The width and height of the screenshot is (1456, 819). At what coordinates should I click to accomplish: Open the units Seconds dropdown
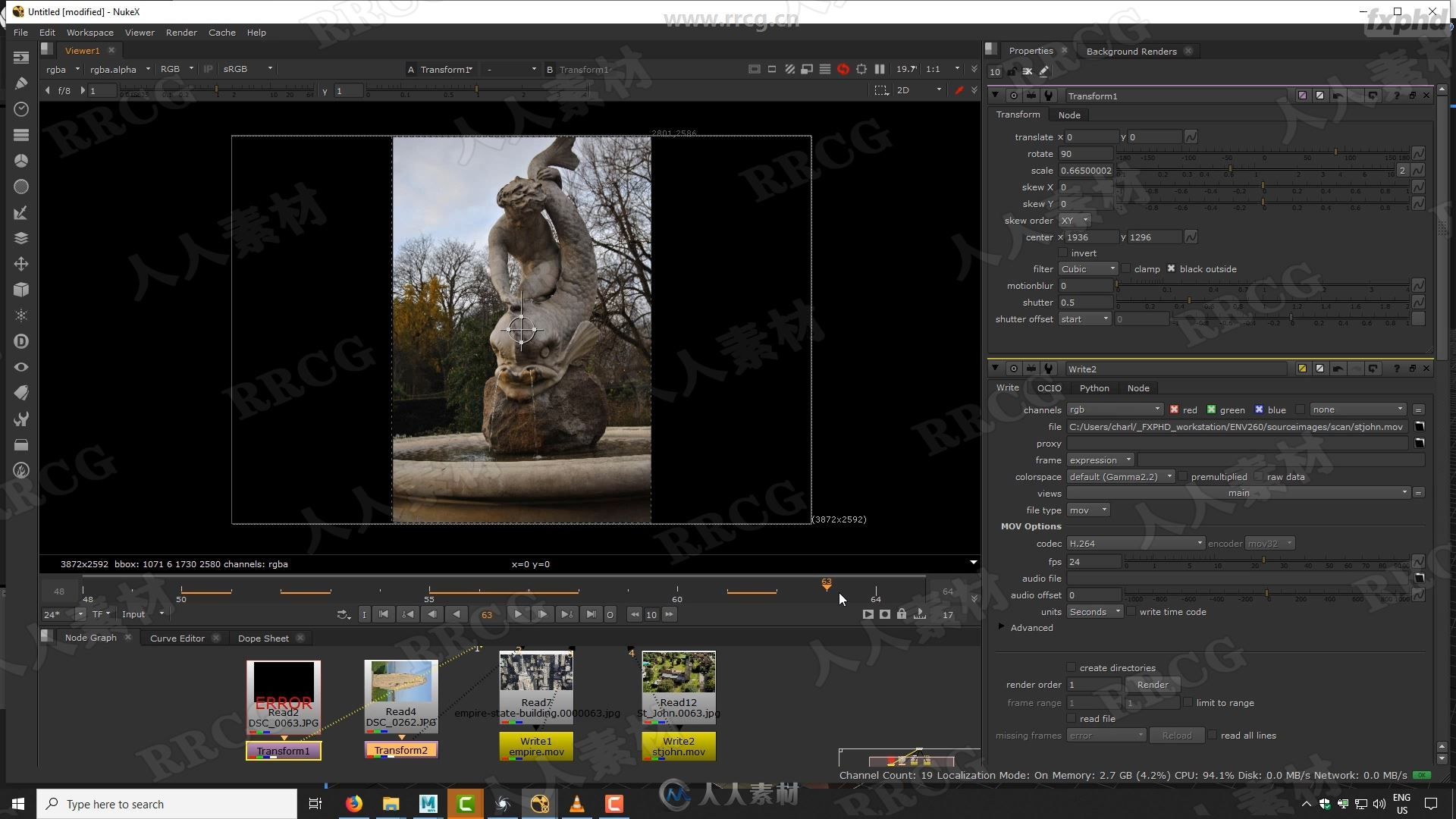(1095, 612)
